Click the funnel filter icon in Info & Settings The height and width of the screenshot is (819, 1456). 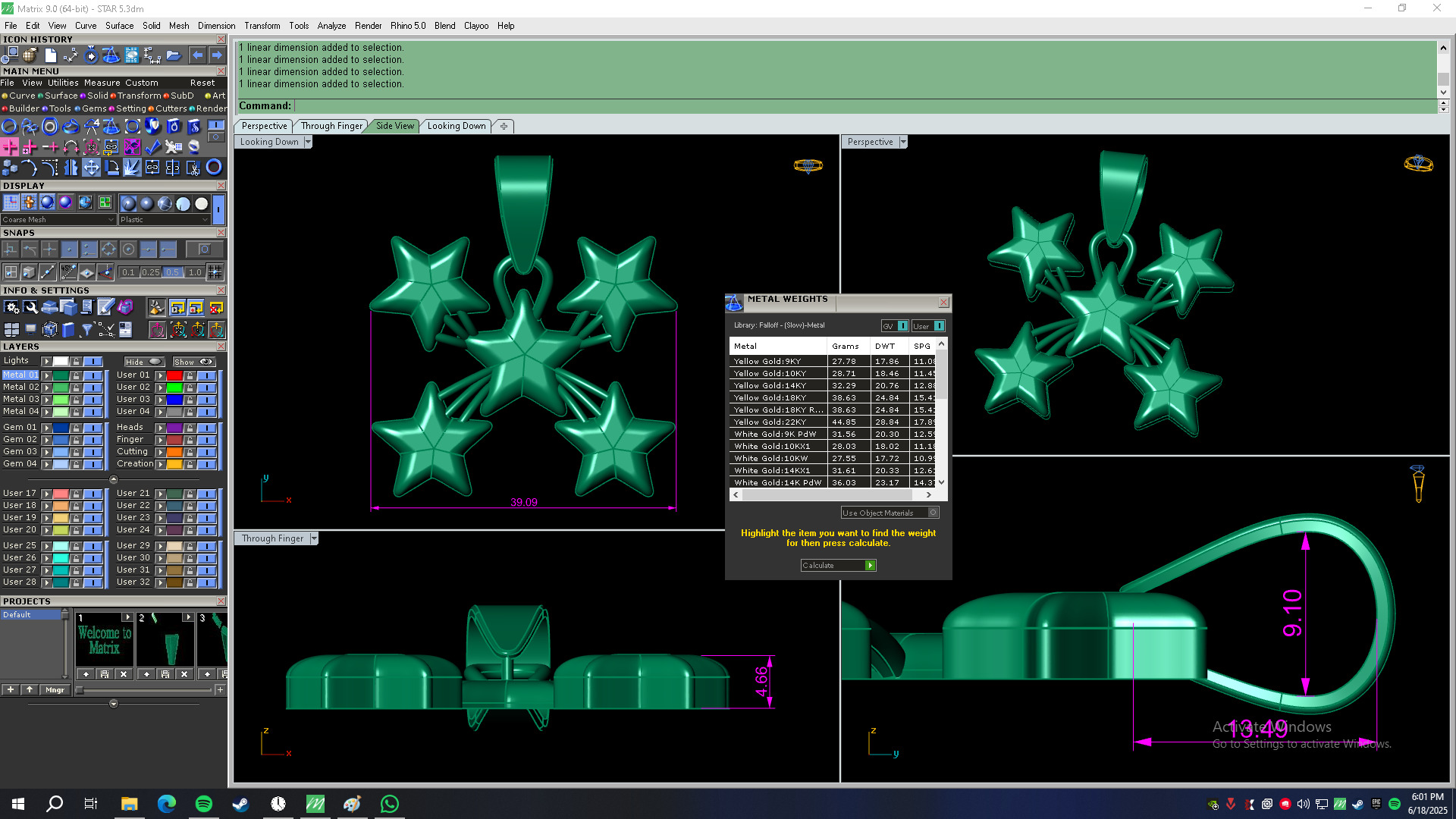click(x=86, y=330)
